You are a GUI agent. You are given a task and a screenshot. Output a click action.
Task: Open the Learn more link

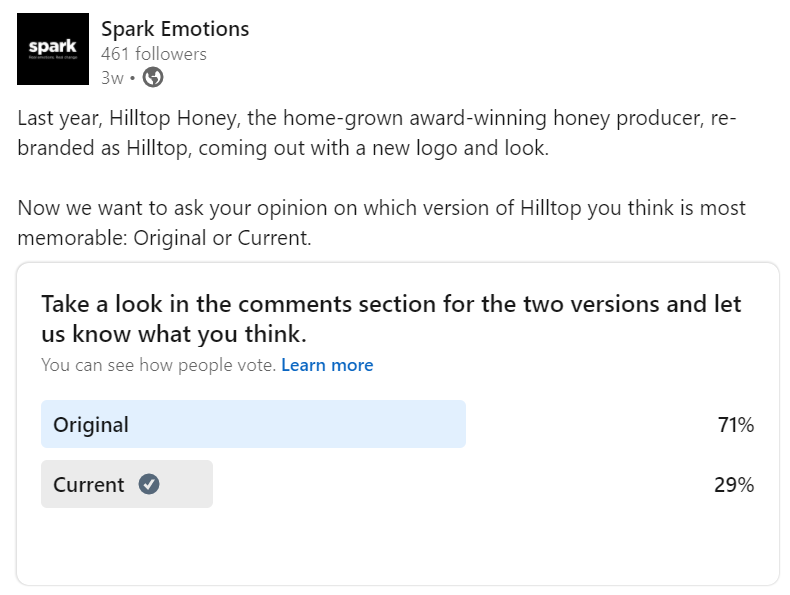[327, 365]
